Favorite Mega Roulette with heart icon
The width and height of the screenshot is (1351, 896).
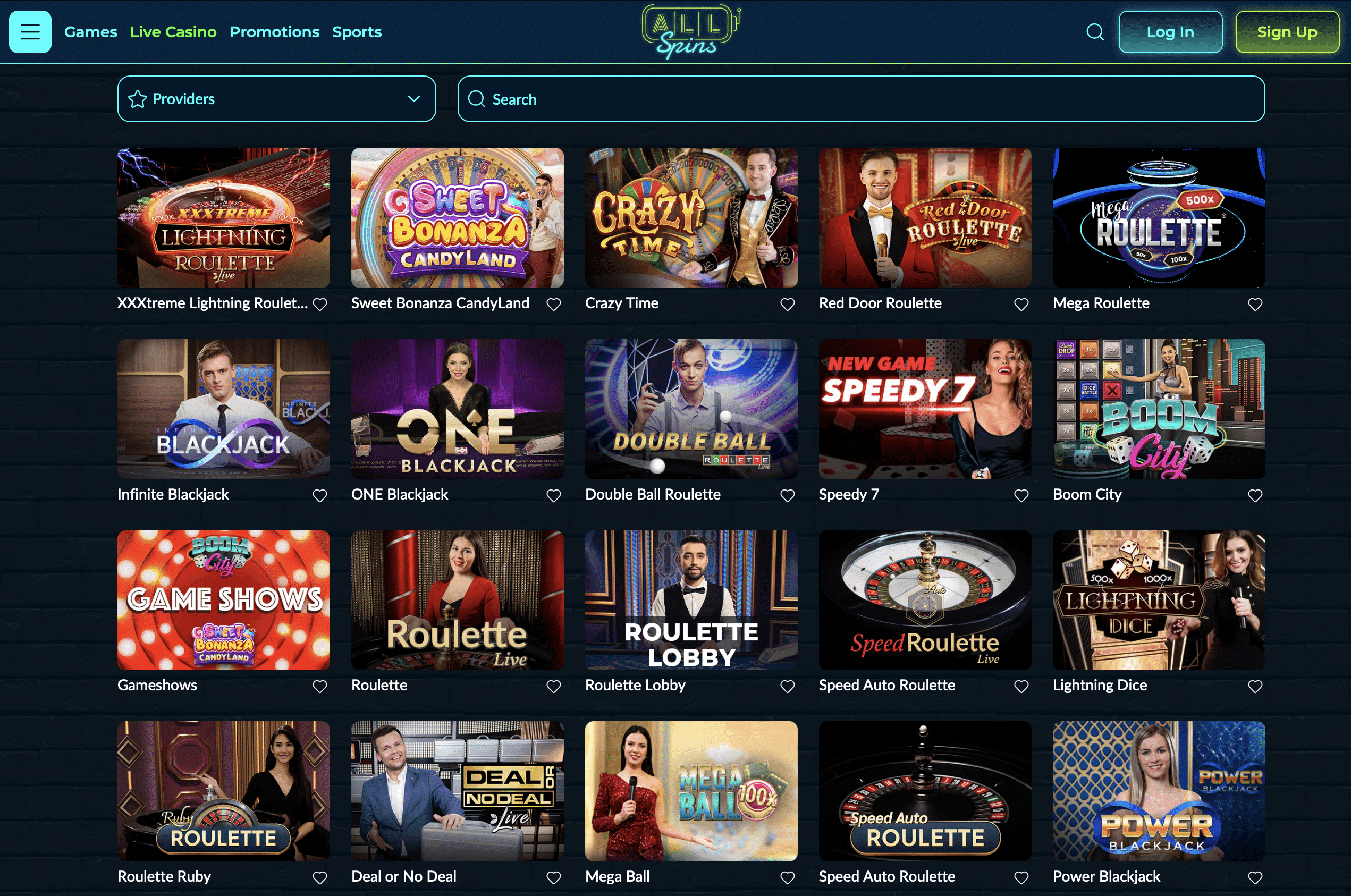tap(1255, 305)
